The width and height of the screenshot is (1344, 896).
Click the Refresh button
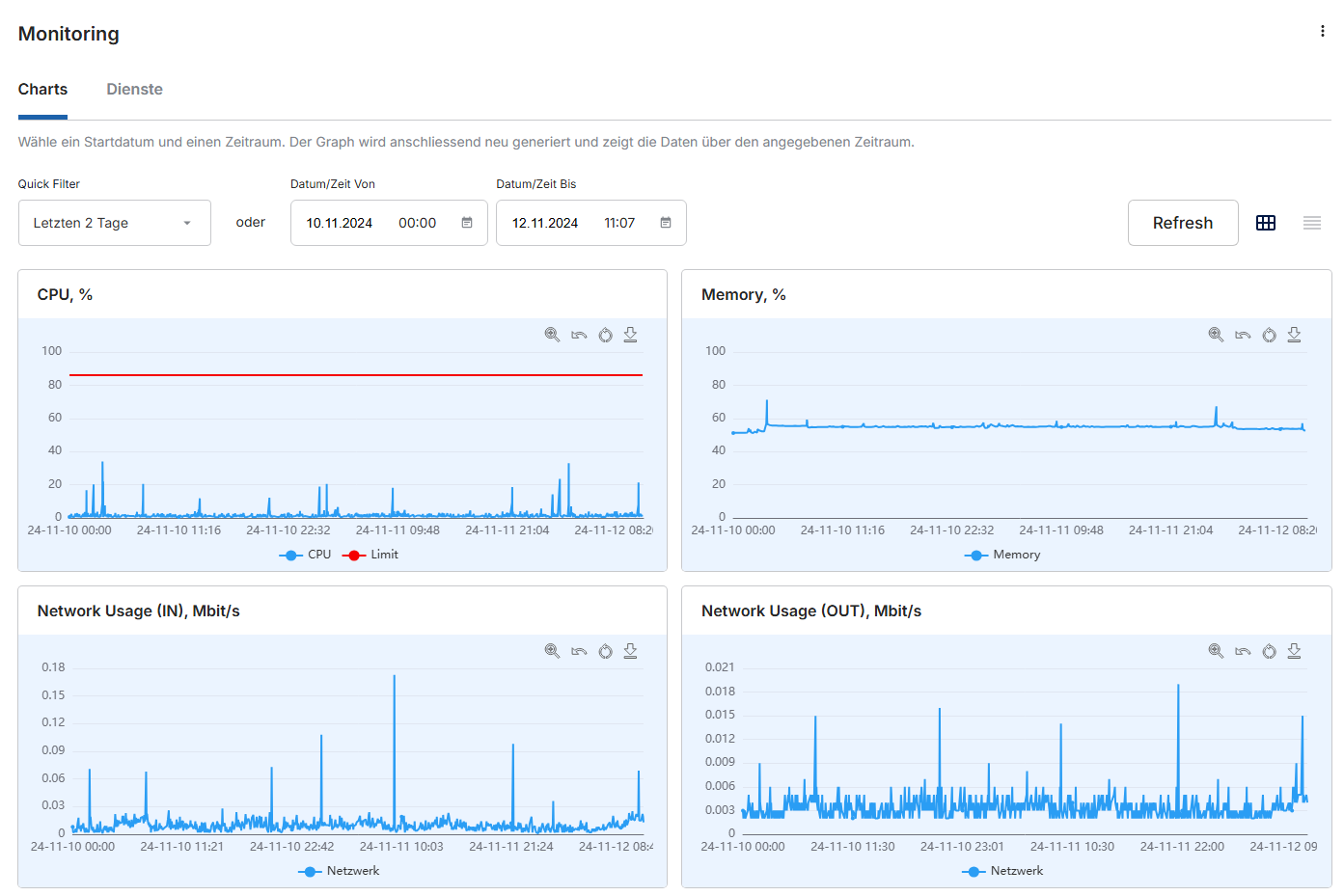[1183, 223]
